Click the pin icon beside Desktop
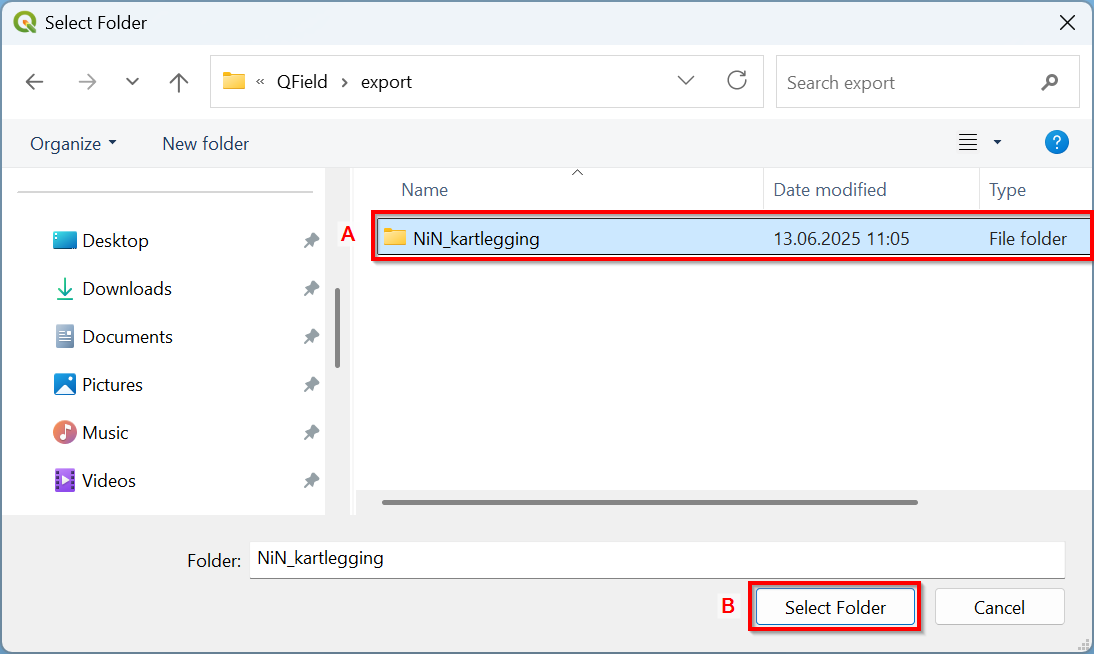Viewport: 1094px width, 654px height. [x=311, y=241]
